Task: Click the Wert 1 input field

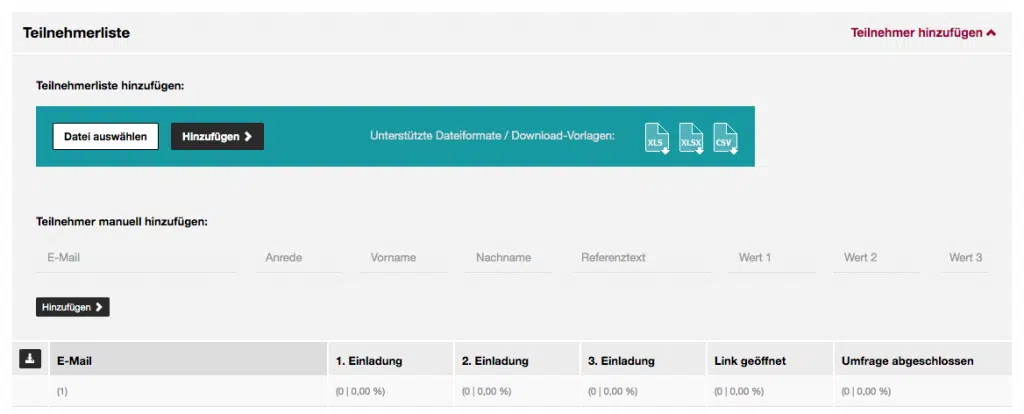Action: pyautogui.click(x=771, y=258)
